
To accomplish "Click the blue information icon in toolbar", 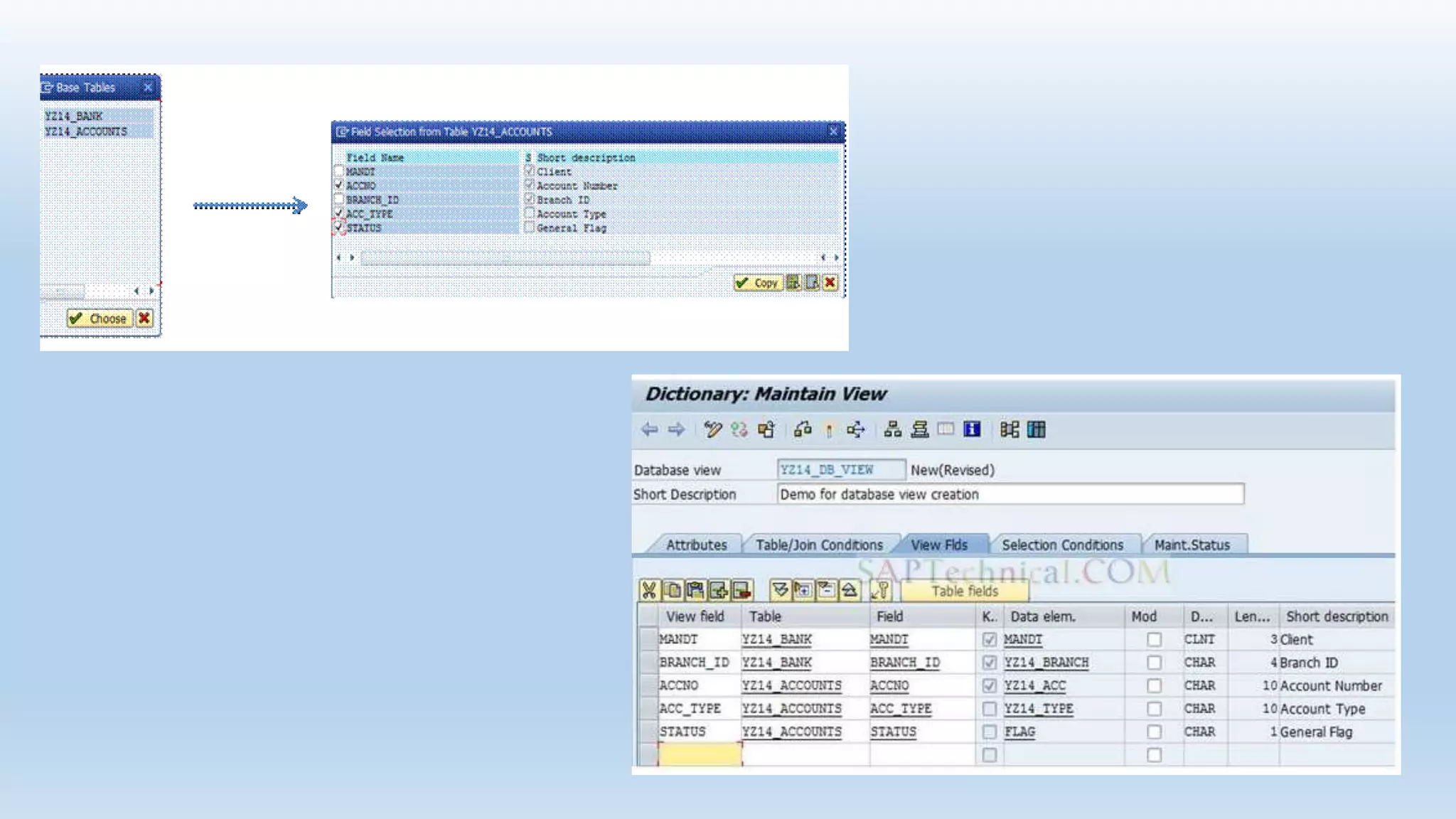I will [x=972, y=429].
